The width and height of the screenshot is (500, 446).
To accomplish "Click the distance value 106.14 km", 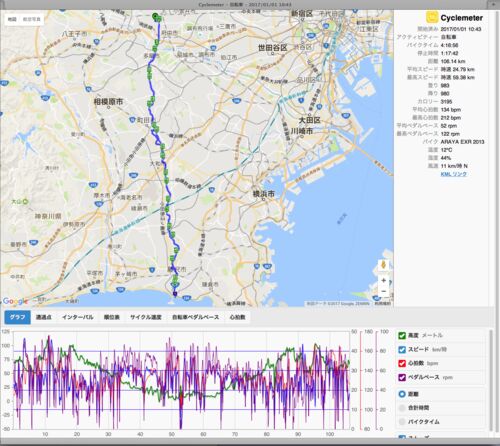I will coord(453,61).
